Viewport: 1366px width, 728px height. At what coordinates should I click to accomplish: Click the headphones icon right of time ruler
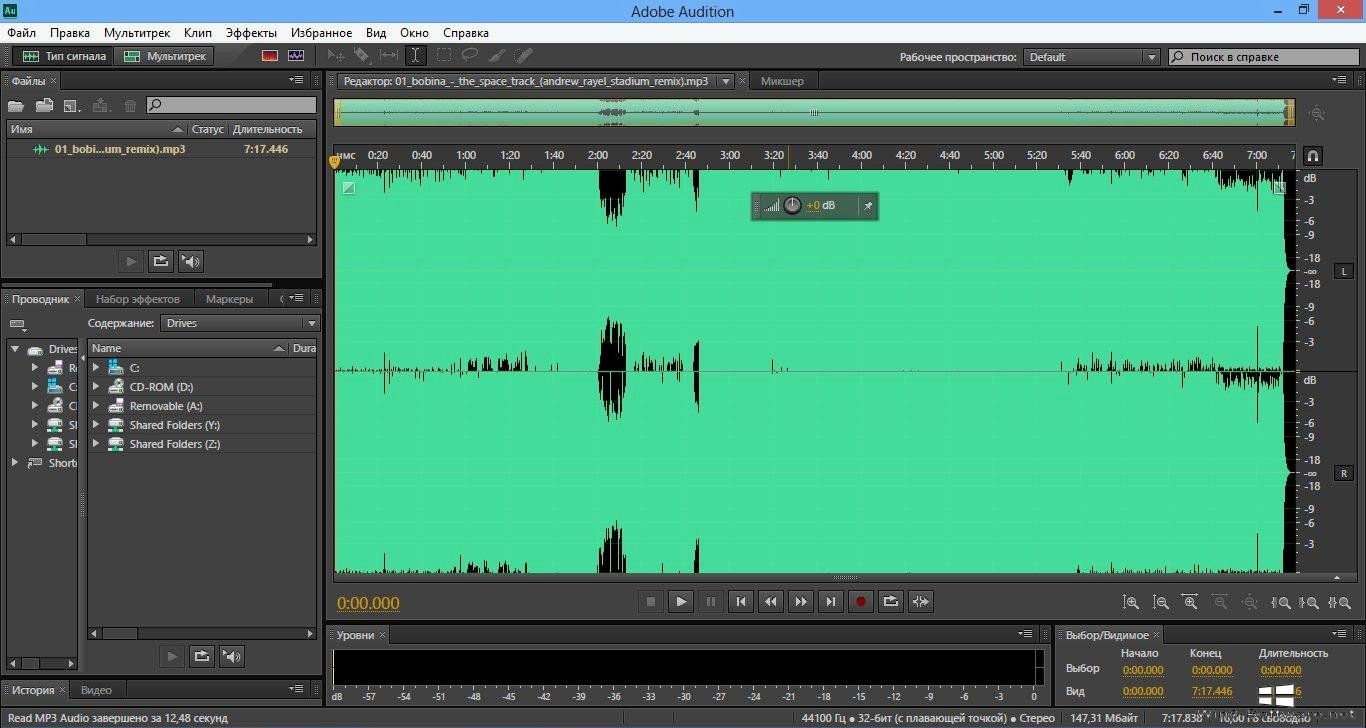pos(1313,155)
